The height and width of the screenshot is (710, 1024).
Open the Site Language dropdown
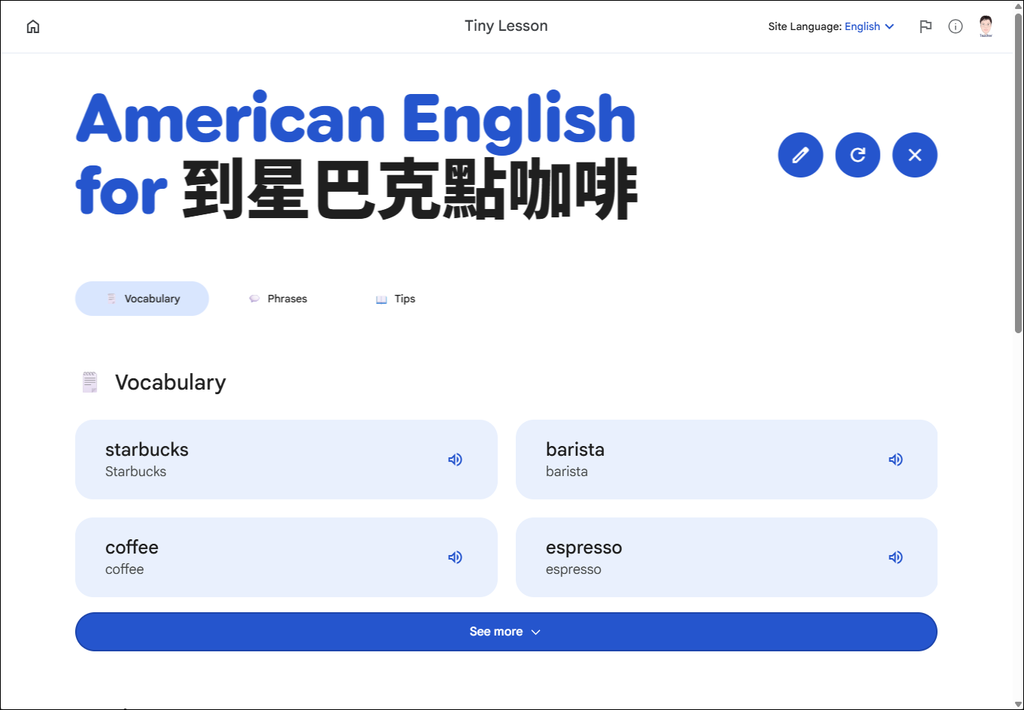click(x=869, y=26)
